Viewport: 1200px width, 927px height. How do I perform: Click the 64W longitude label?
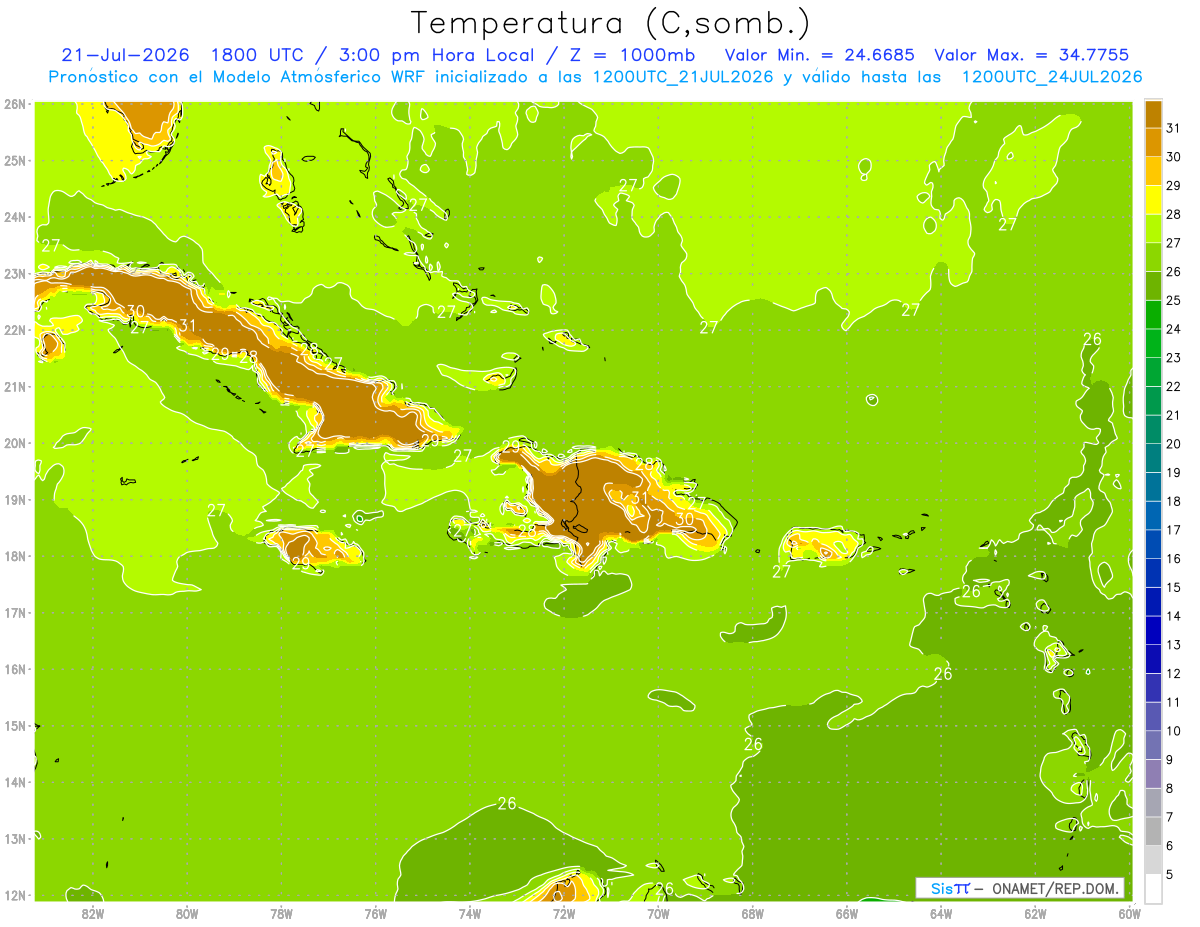click(x=941, y=913)
